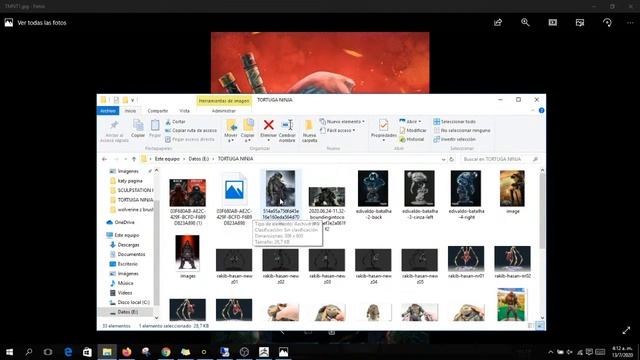This screenshot has width=640, height=360.
Task: Click the file list vertical scrollbar
Action: pyautogui.click(x=542, y=211)
